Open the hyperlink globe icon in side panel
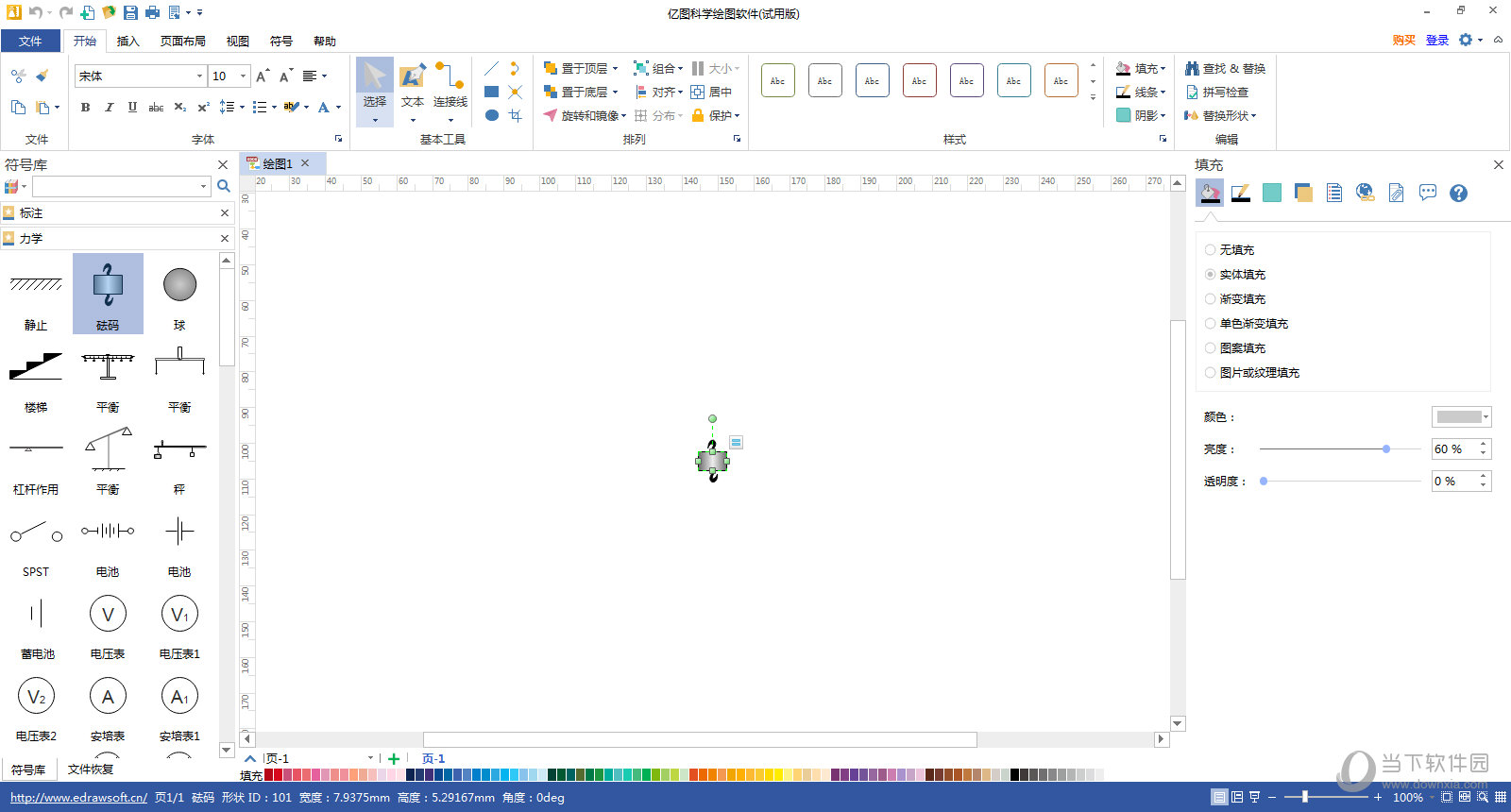1511x812 pixels. click(1366, 193)
